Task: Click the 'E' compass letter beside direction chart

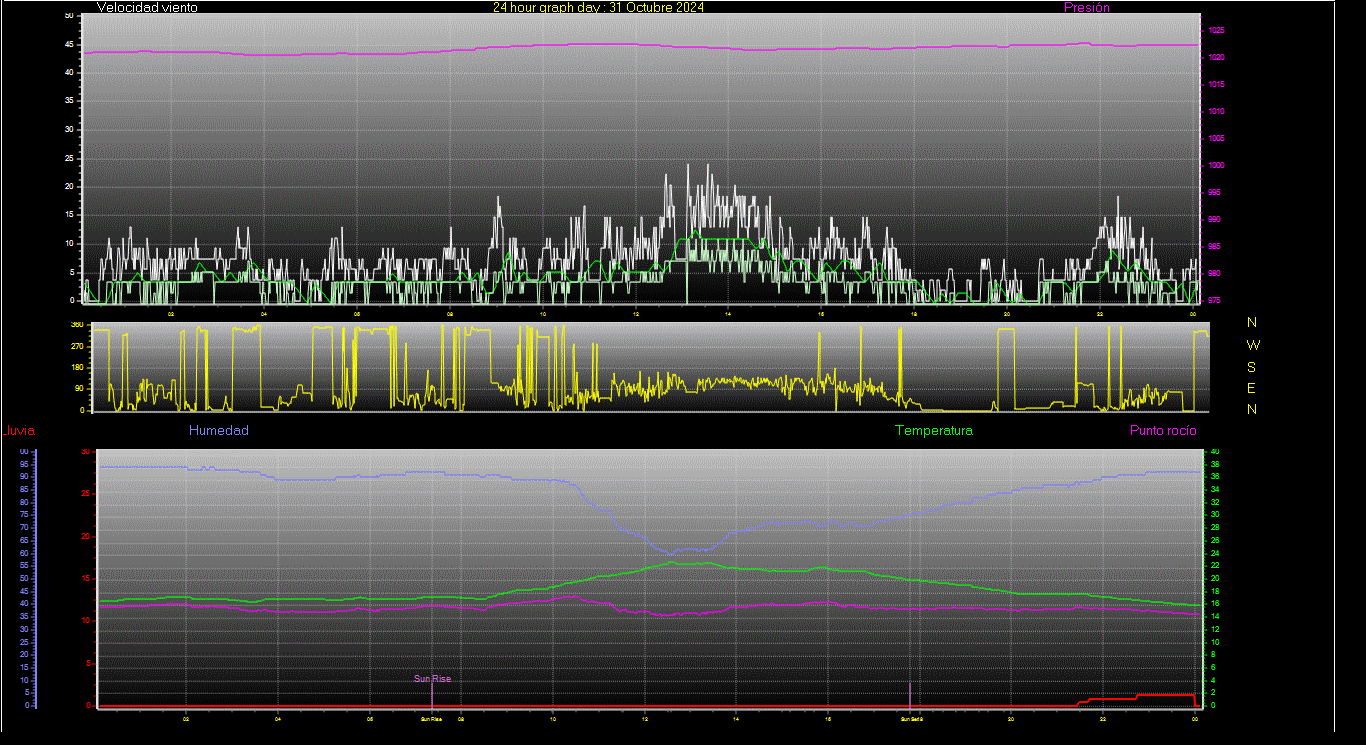Action: point(1253,388)
